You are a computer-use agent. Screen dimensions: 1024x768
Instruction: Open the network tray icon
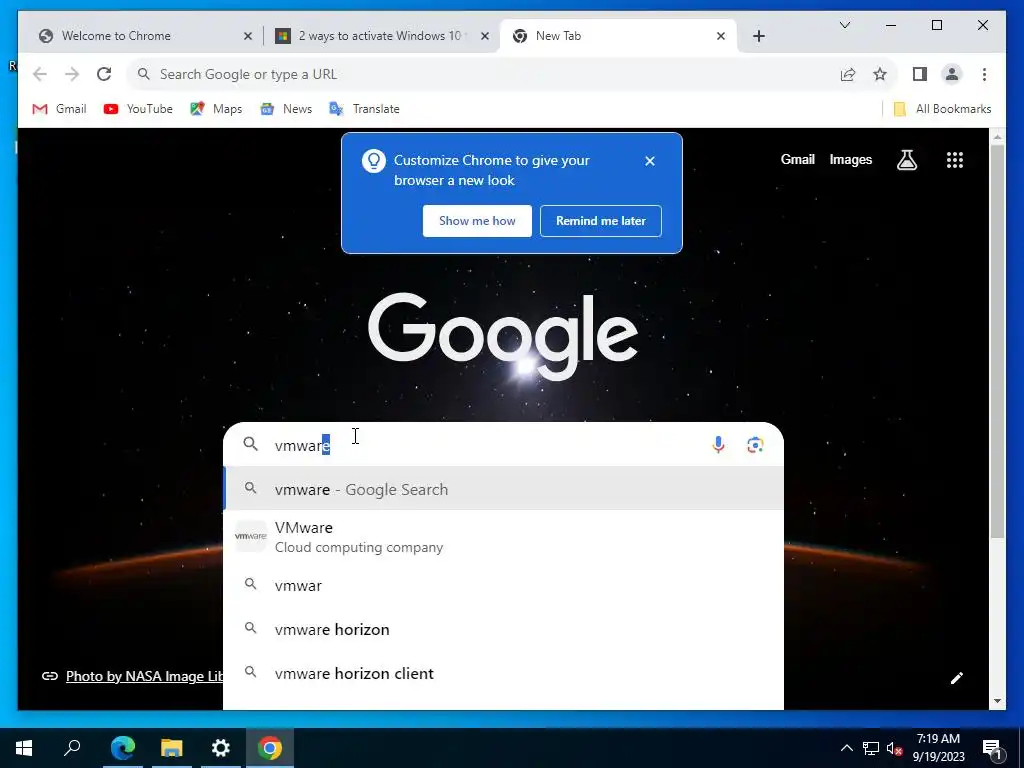click(x=871, y=748)
